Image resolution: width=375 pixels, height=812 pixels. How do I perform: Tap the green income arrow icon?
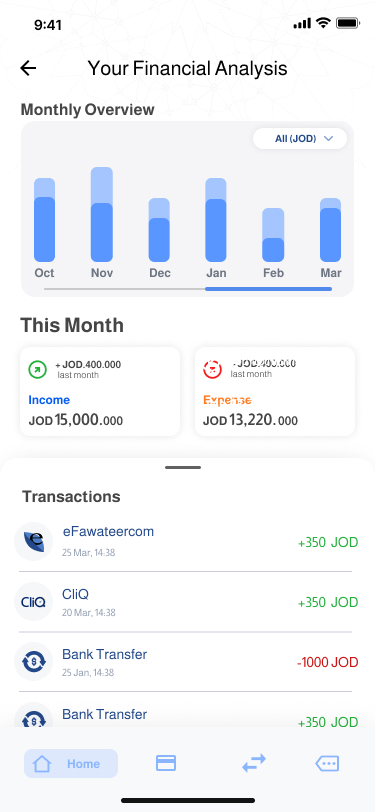point(37,369)
